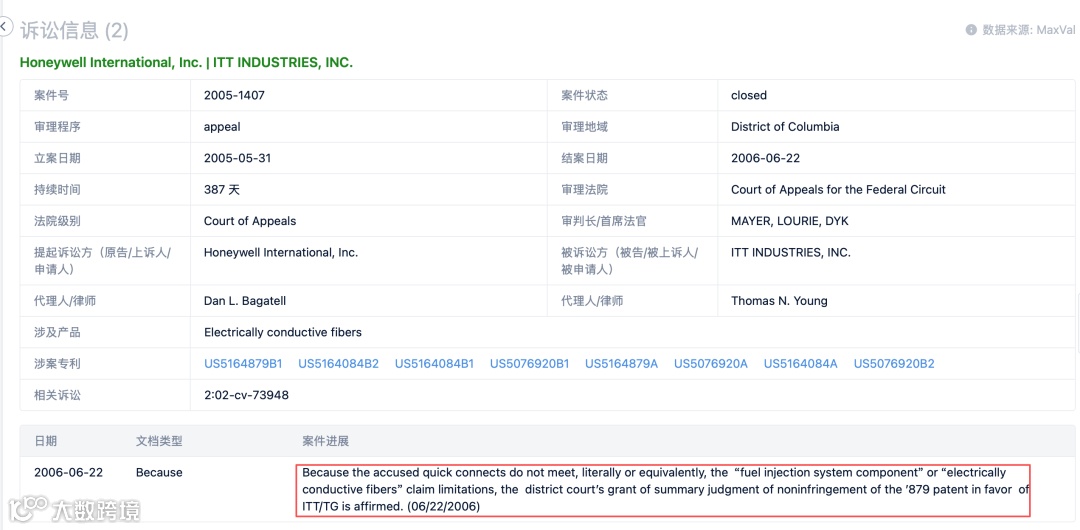This screenshot has height=530, width=1080.
Task: Open patent link US5164084B2
Action: [x=338, y=363]
